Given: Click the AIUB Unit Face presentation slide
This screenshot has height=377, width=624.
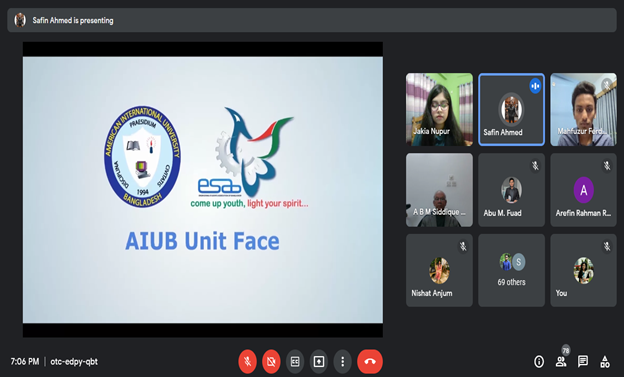Looking at the screenshot, I should tap(203, 189).
